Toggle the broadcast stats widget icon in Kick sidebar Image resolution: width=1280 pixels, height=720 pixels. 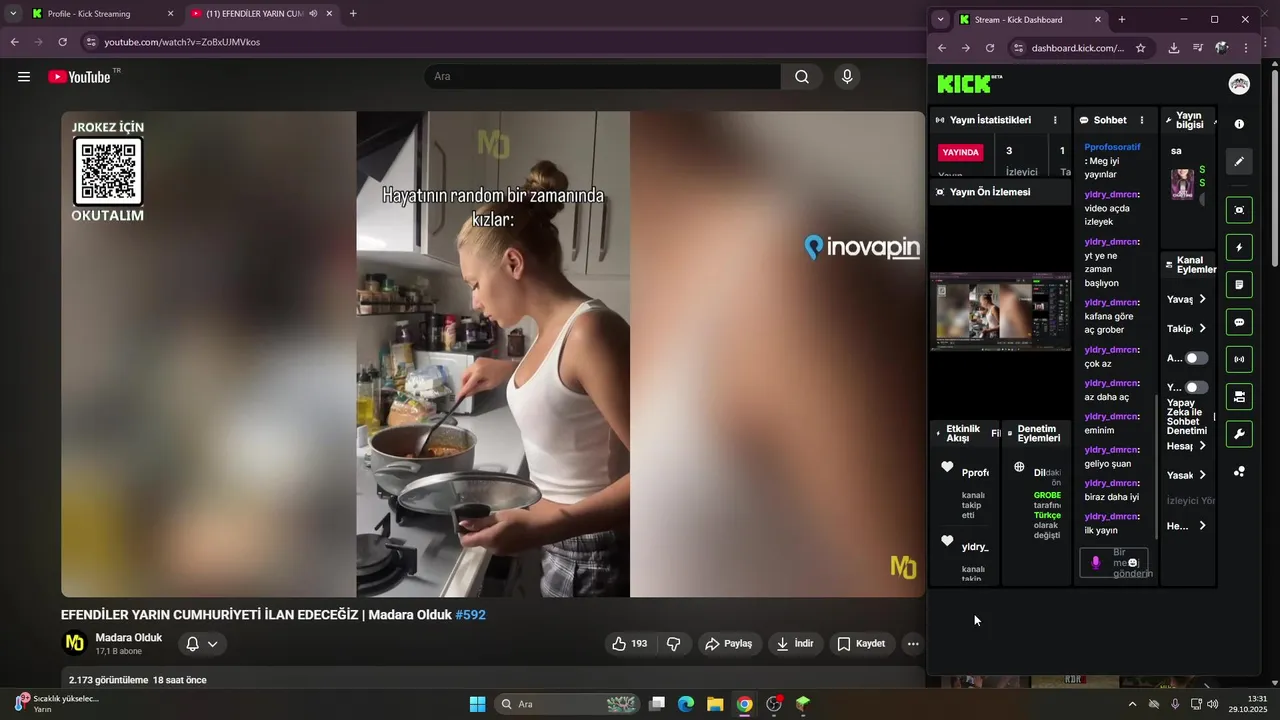[1239, 359]
